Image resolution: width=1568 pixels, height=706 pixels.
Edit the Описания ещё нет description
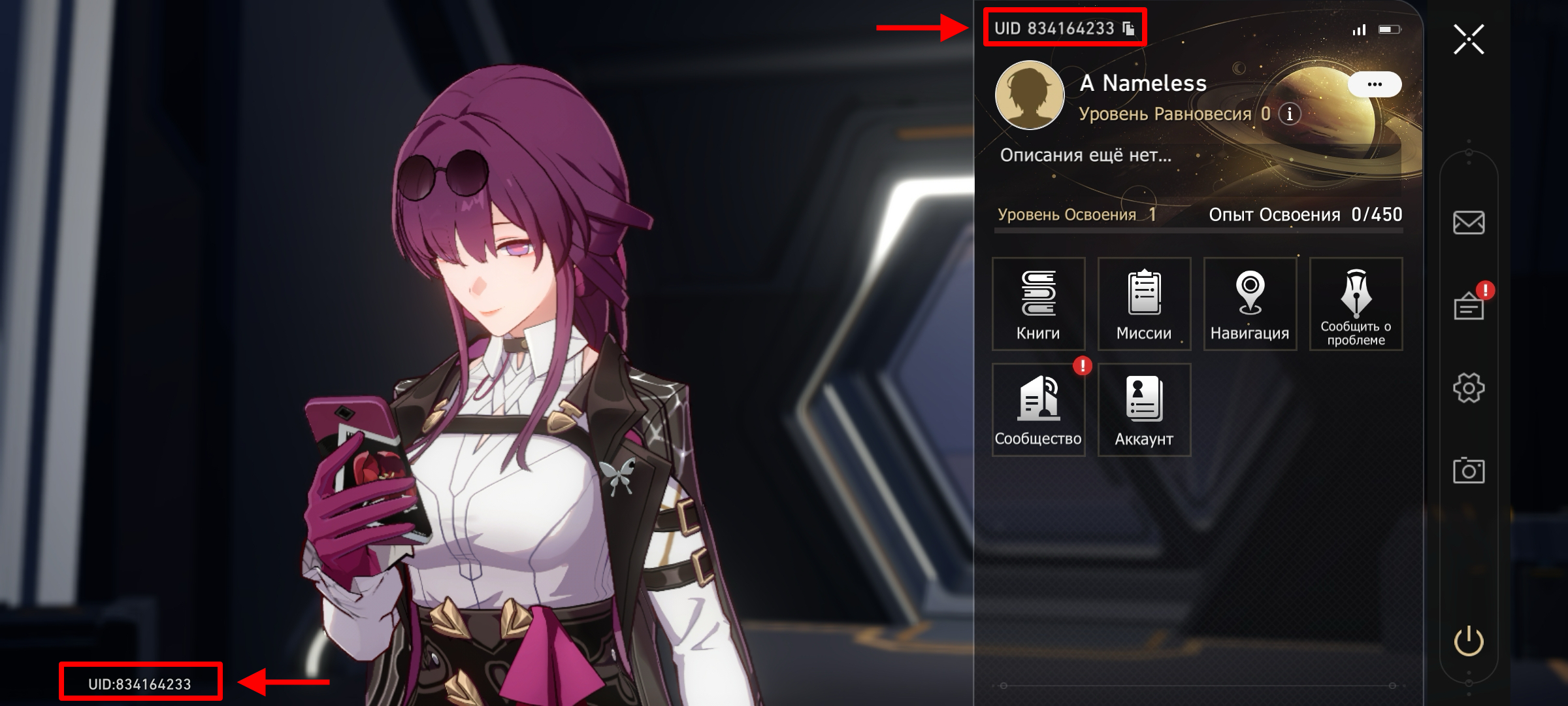[x=1086, y=155]
